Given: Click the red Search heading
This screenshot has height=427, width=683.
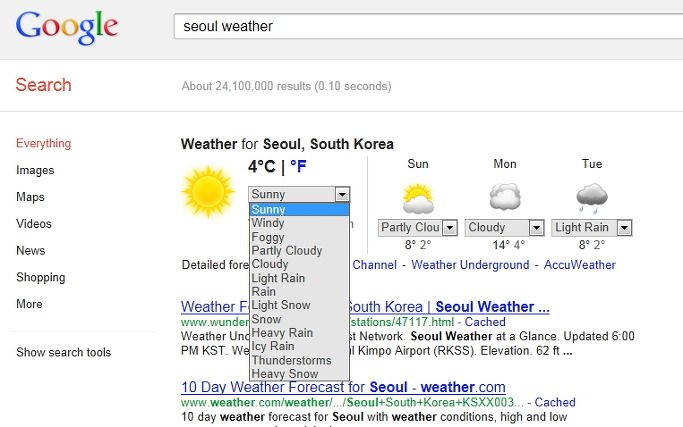Looking at the screenshot, I should [x=44, y=85].
